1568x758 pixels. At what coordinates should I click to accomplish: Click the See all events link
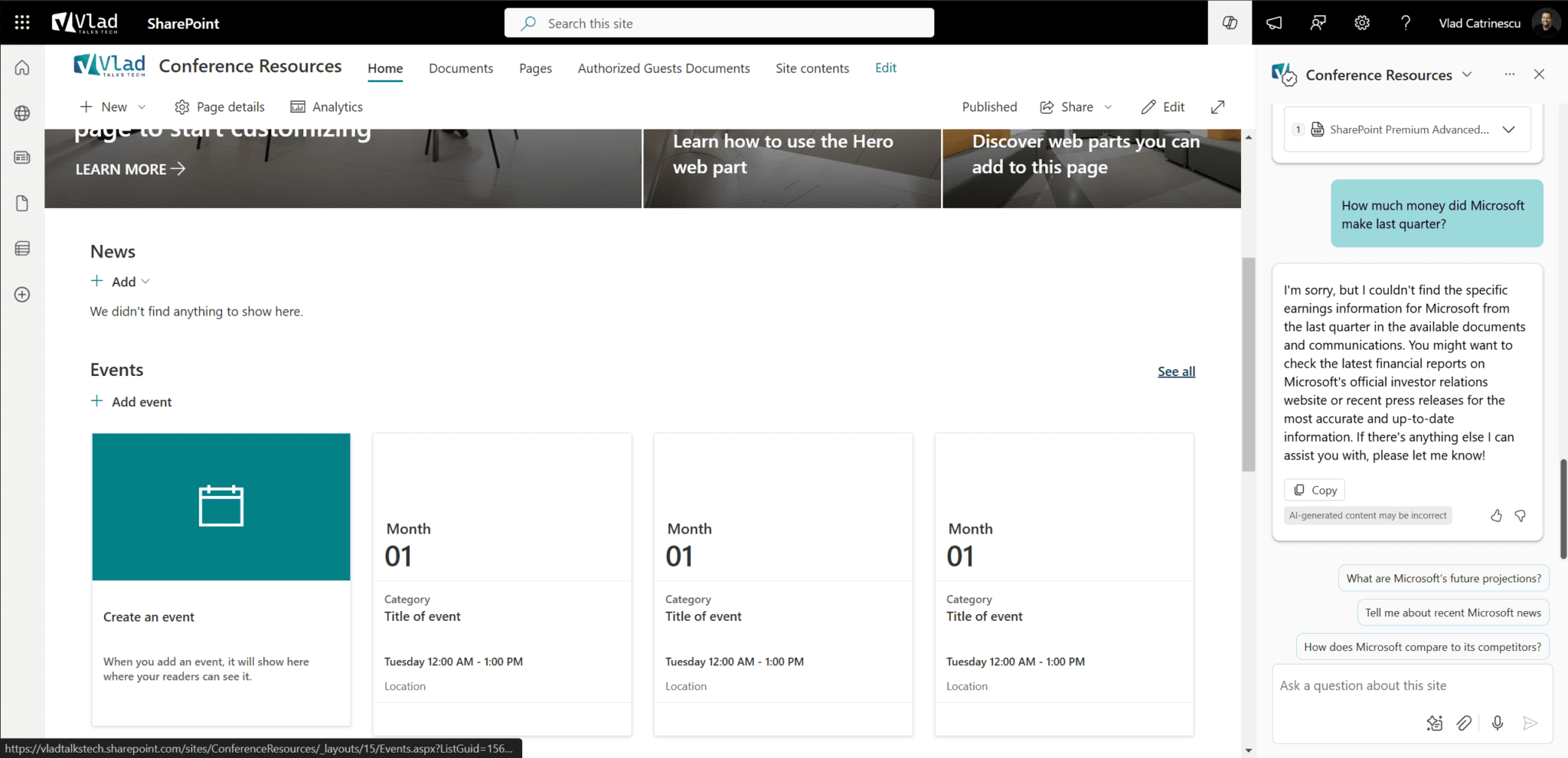click(x=1176, y=371)
